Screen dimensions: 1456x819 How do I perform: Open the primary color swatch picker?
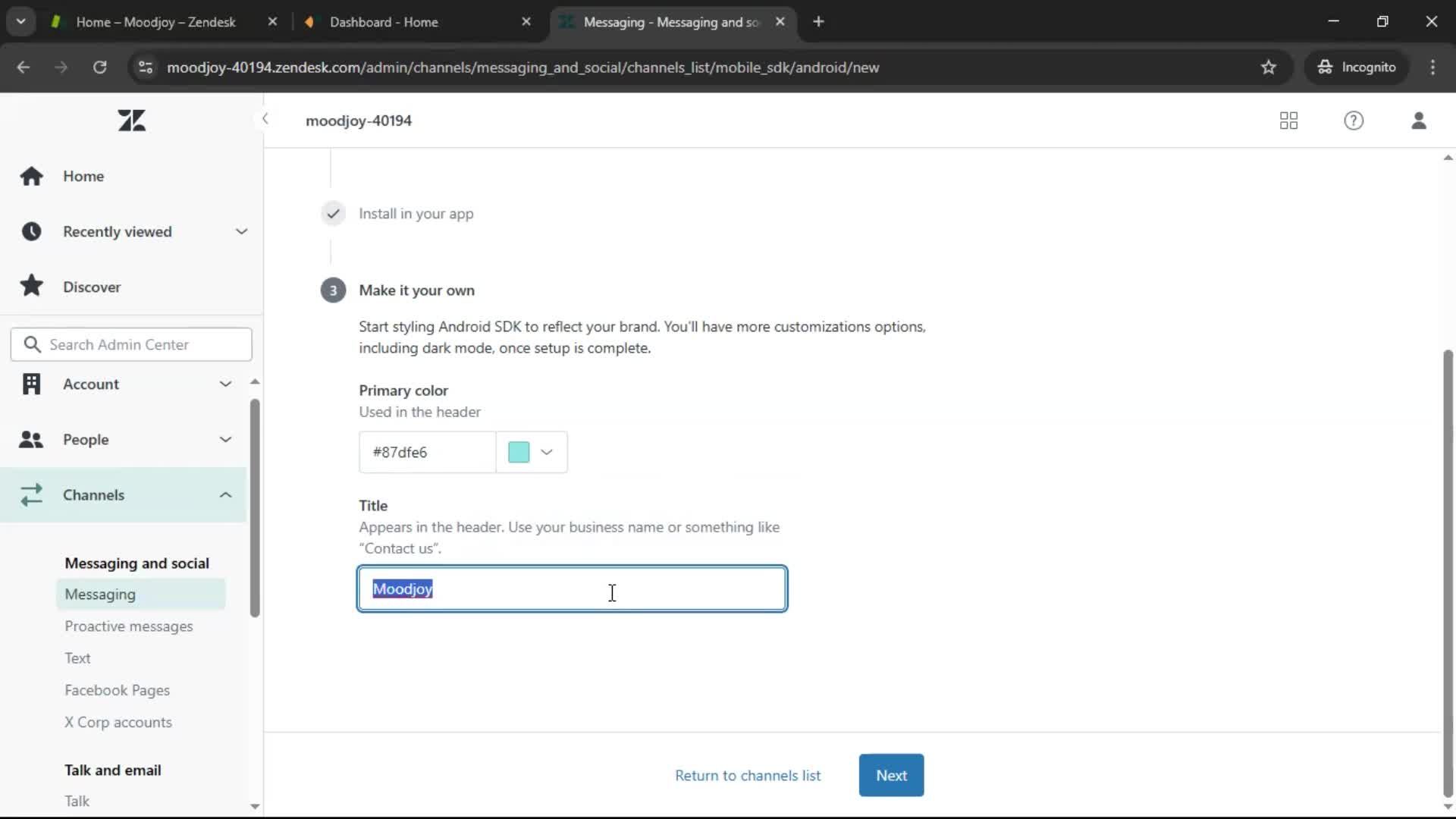(x=532, y=452)
